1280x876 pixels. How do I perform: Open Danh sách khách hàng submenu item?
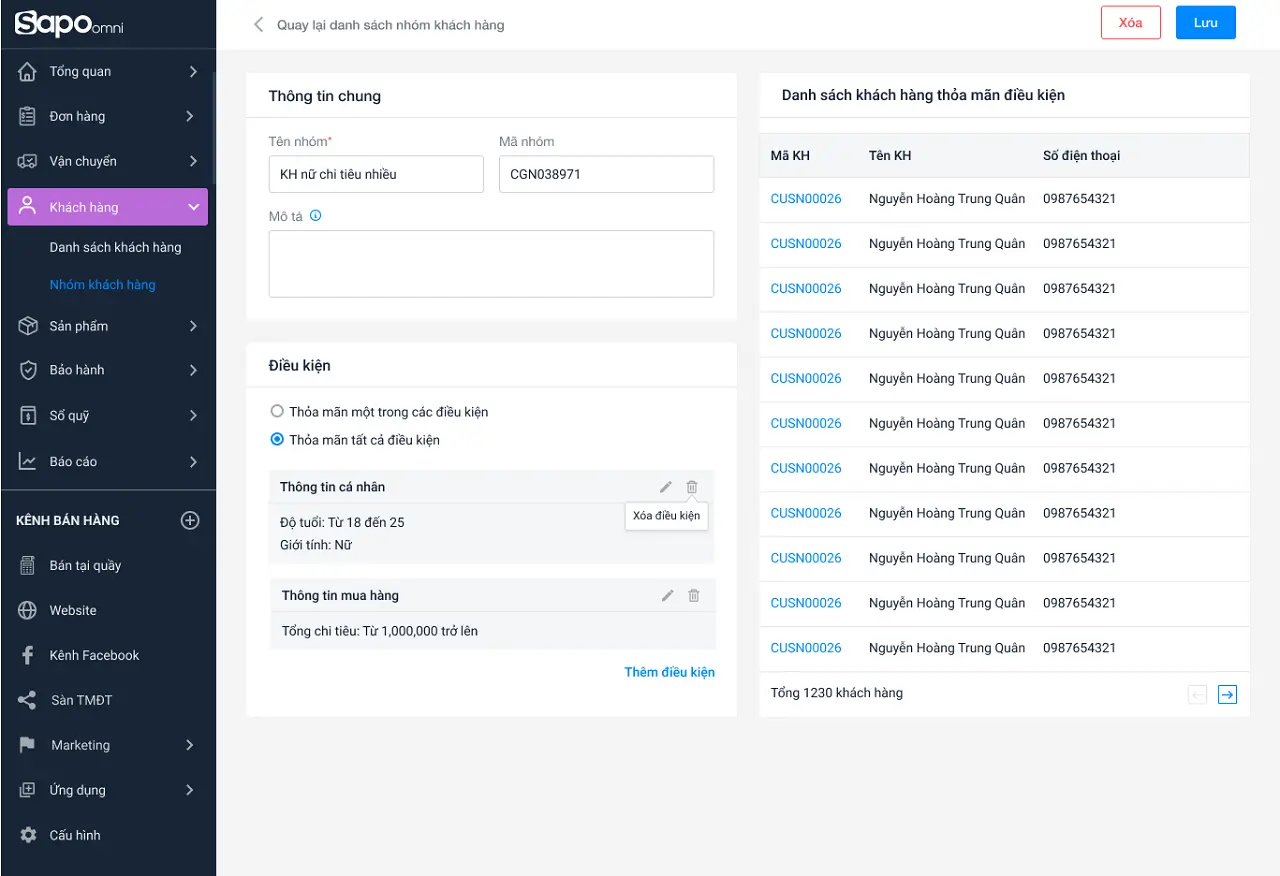click(115, 247)
